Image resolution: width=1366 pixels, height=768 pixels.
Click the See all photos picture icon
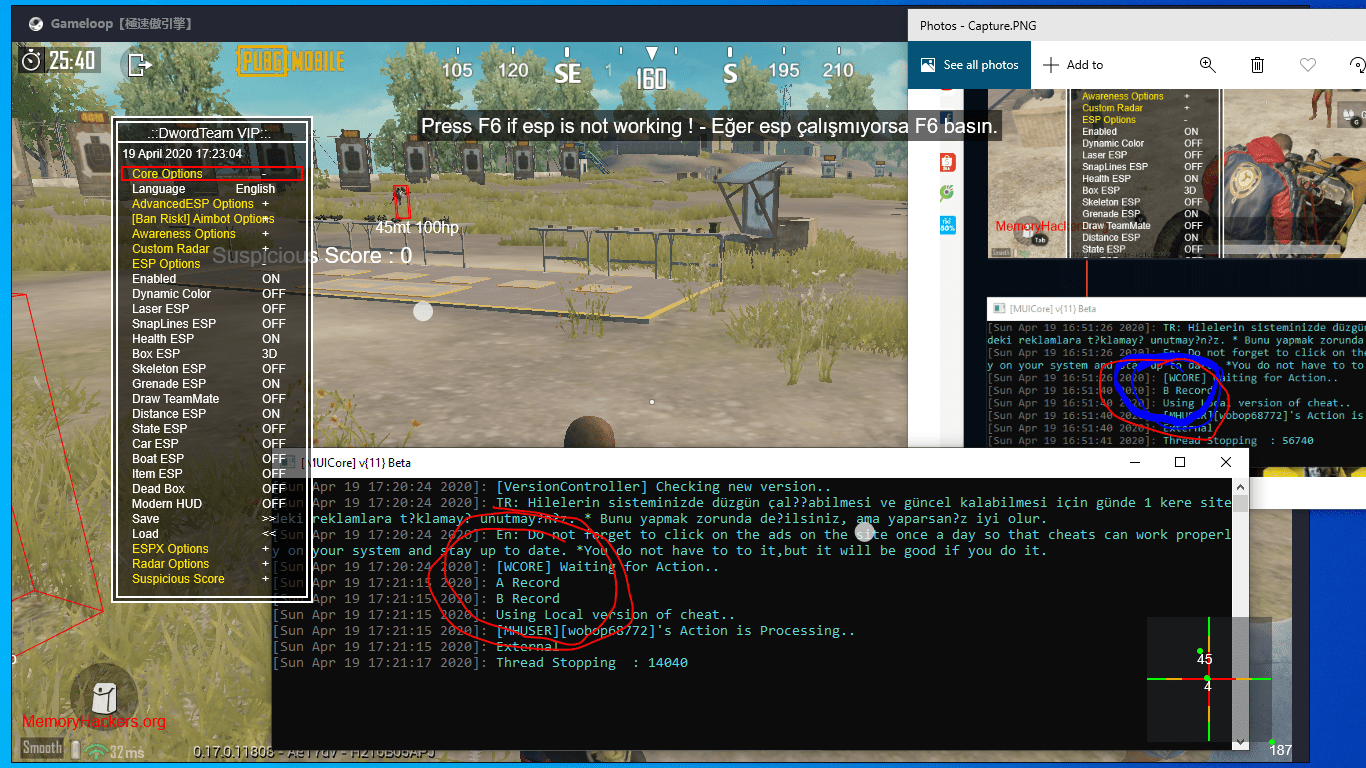927,65
